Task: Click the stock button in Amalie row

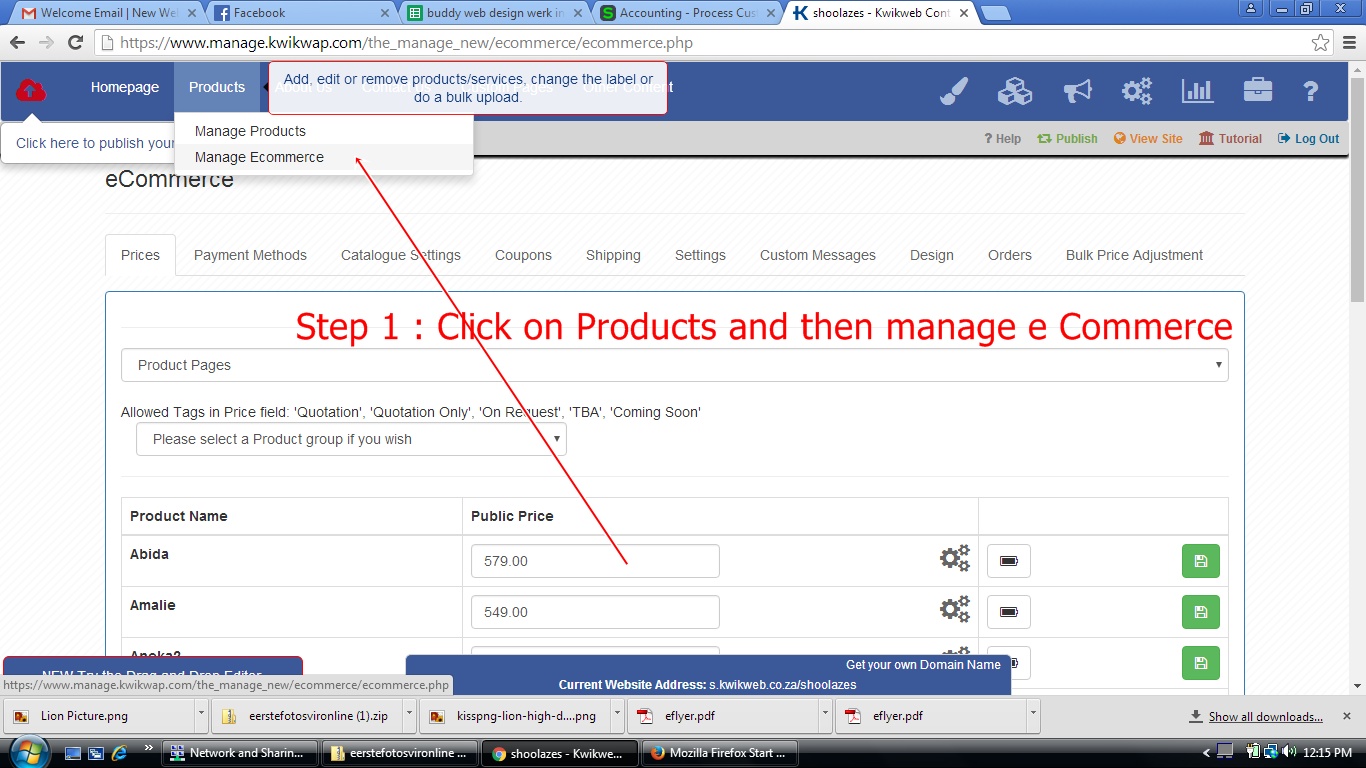Action: [x=1008, y=612]
